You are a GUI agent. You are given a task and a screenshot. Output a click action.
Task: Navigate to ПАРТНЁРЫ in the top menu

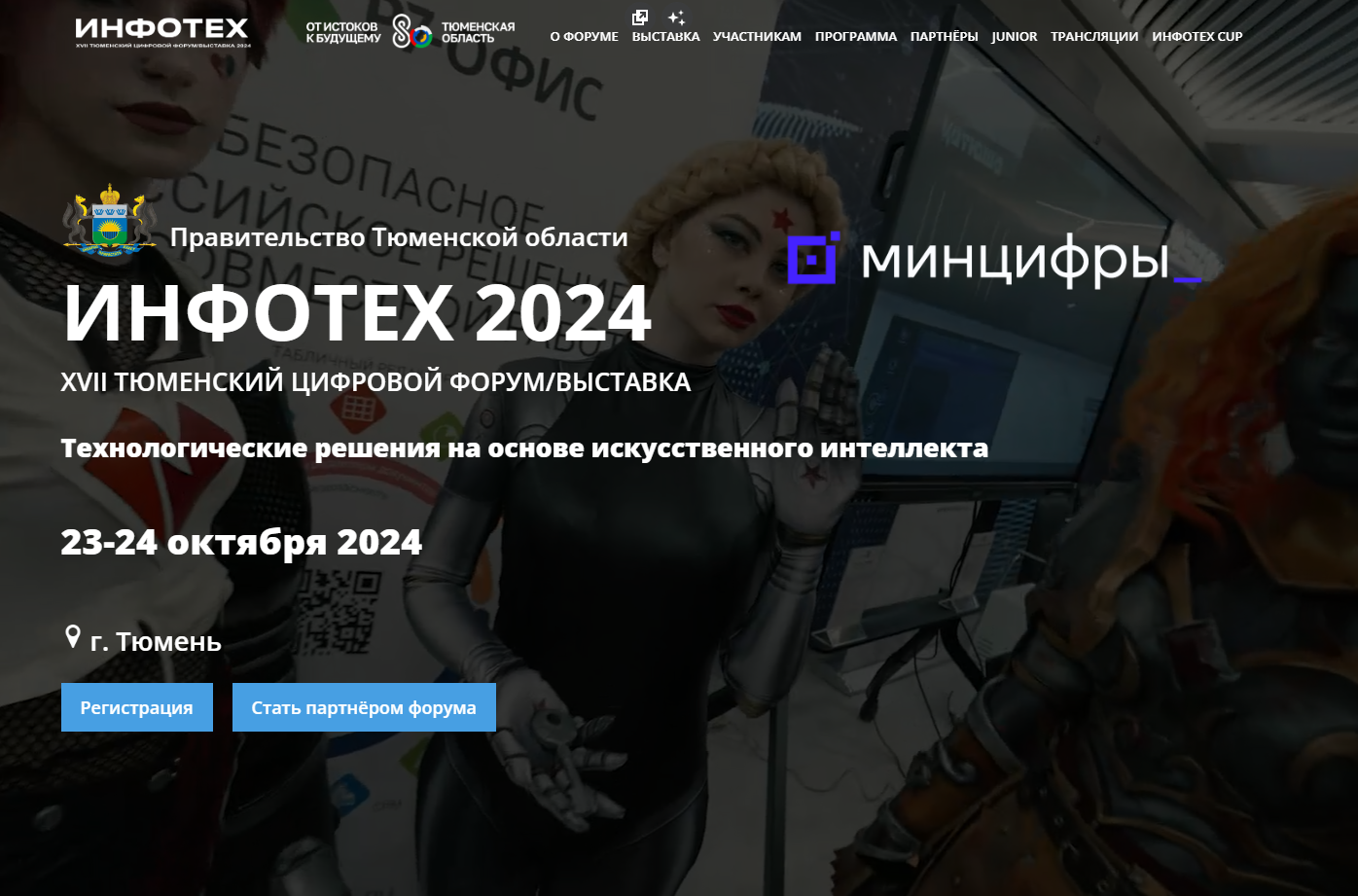coord(945,37)
